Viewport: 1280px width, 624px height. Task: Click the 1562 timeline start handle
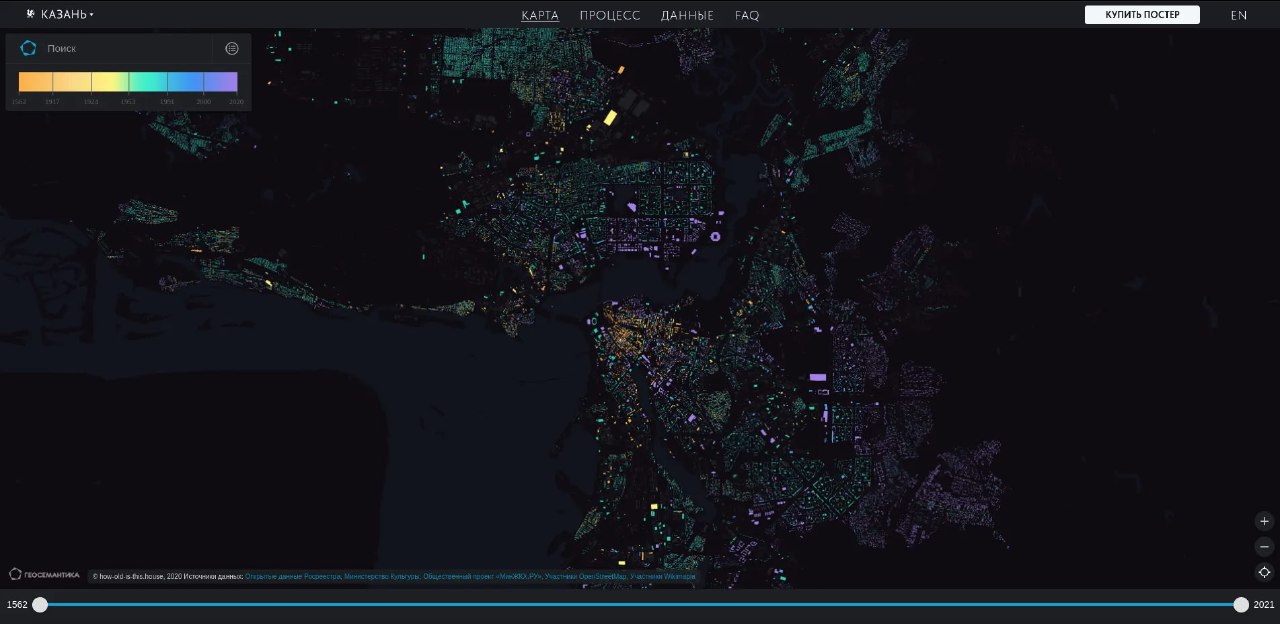40,605
